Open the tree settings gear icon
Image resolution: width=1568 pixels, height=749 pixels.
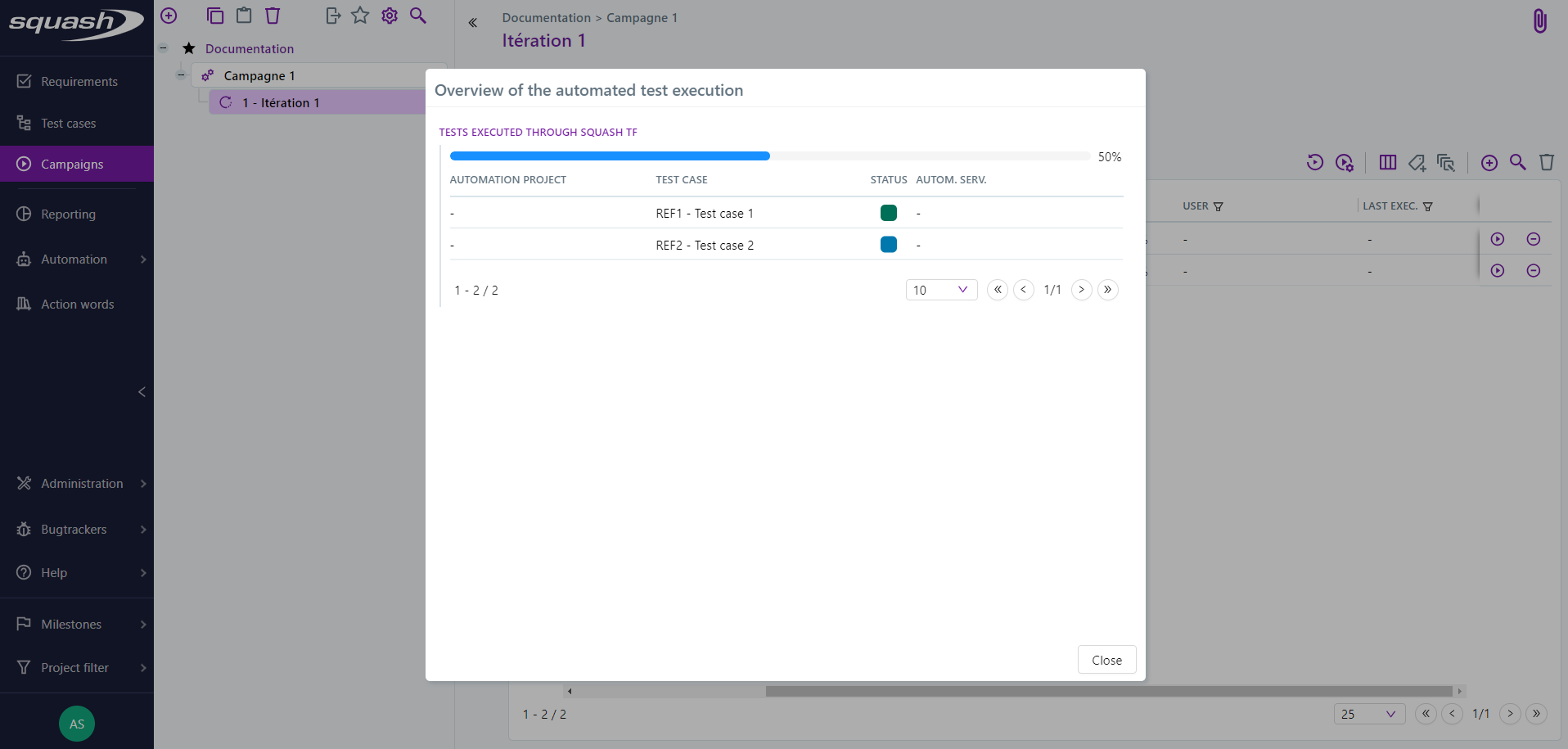click(x=390, y=15)
